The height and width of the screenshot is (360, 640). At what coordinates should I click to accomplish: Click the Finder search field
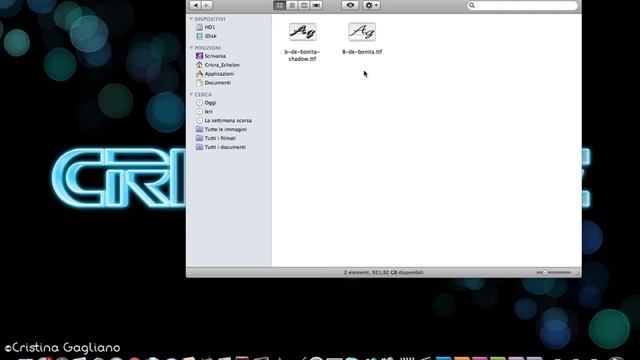click(523, 5)
